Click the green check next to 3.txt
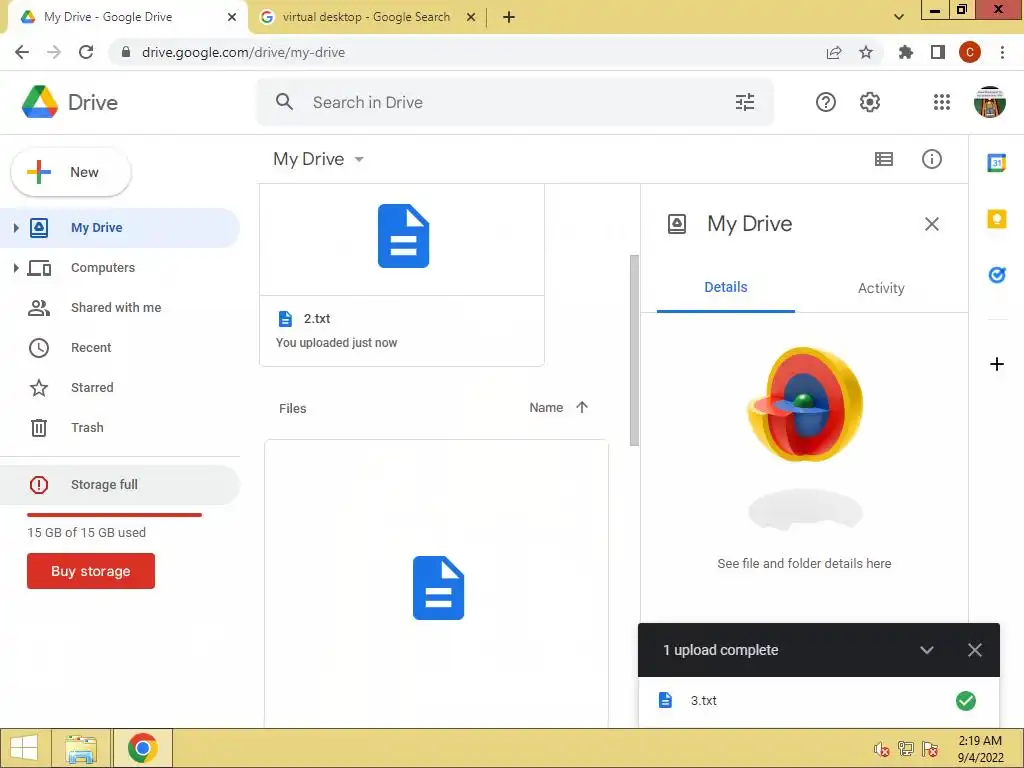 (x=965, y=701)
